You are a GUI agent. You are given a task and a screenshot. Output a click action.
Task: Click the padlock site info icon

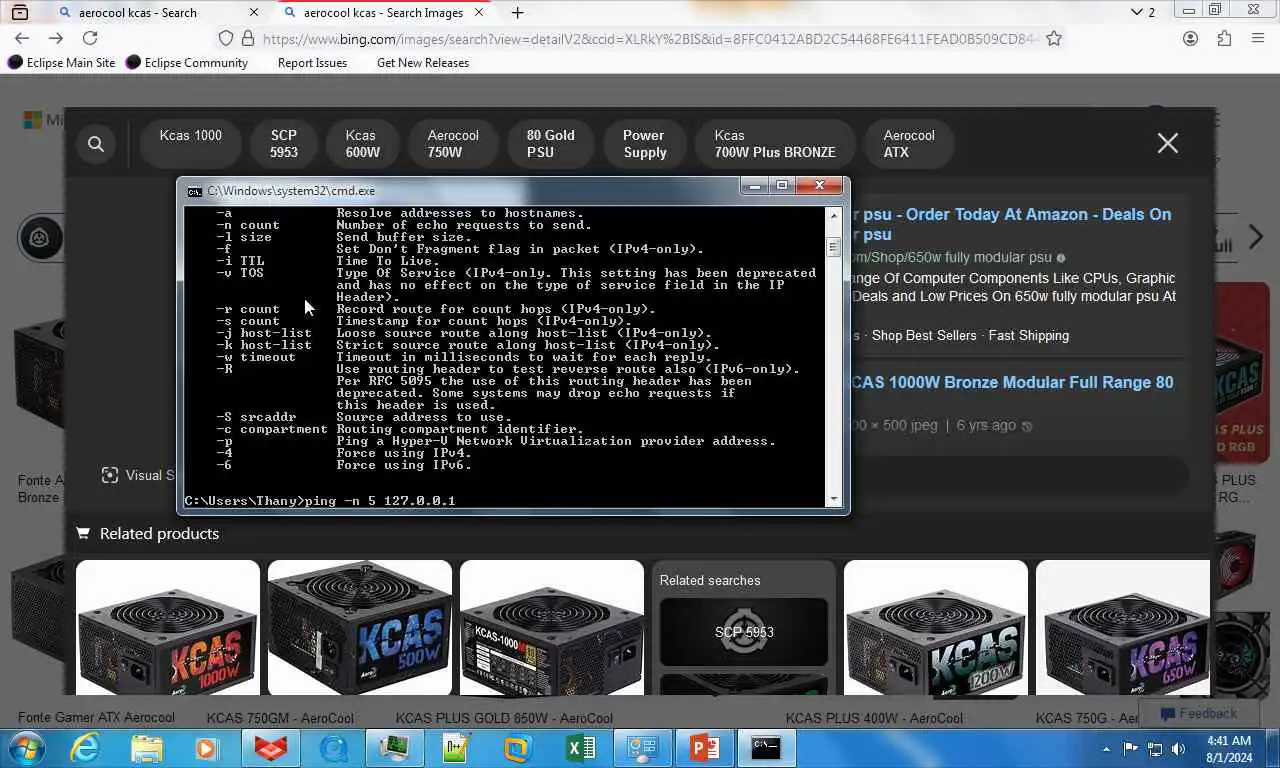(x=247, y=38)
